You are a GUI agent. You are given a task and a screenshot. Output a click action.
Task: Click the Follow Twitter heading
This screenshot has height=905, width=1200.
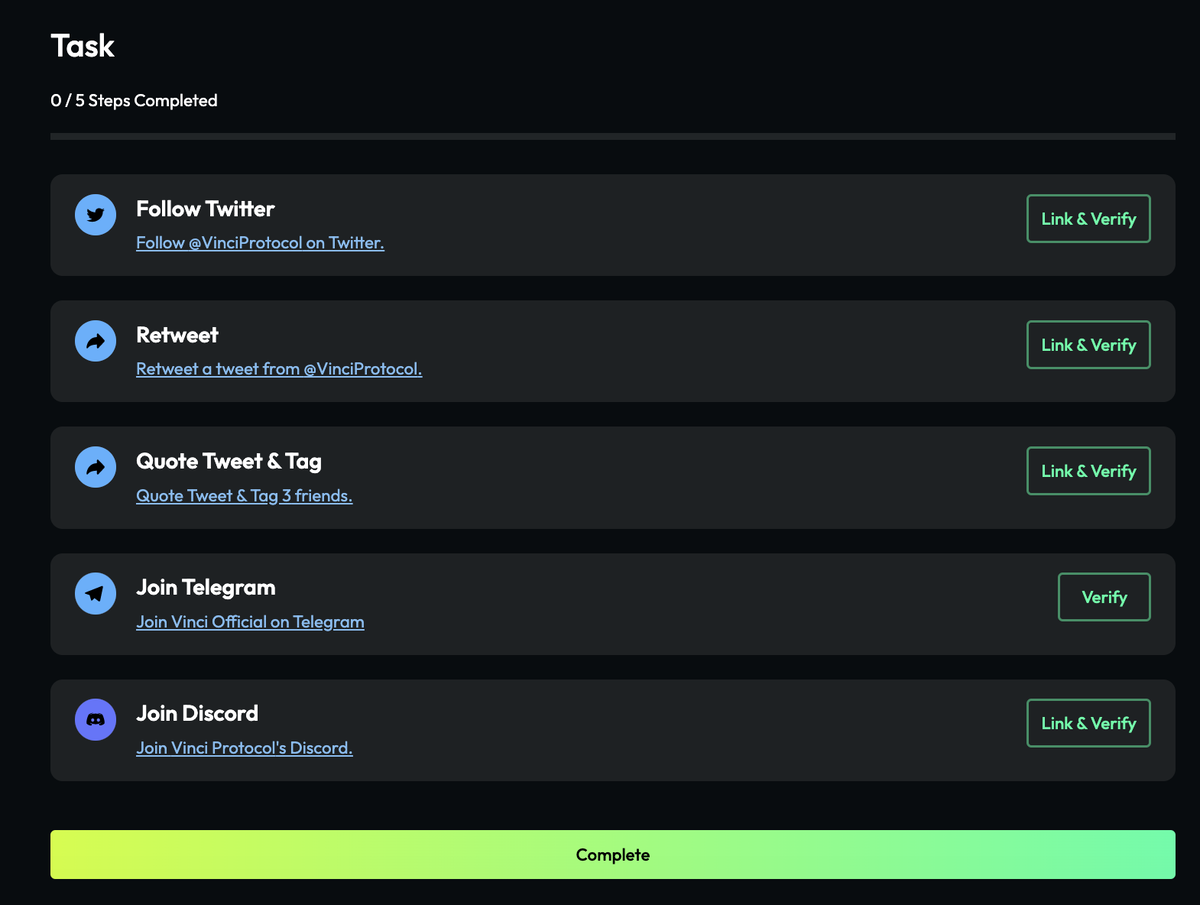[x=205, y=209]
